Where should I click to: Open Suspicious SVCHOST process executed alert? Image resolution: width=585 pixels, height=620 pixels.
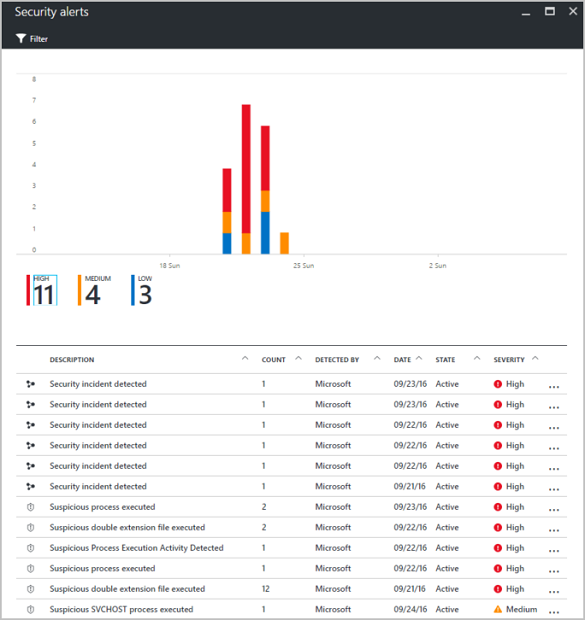point(121,609)
